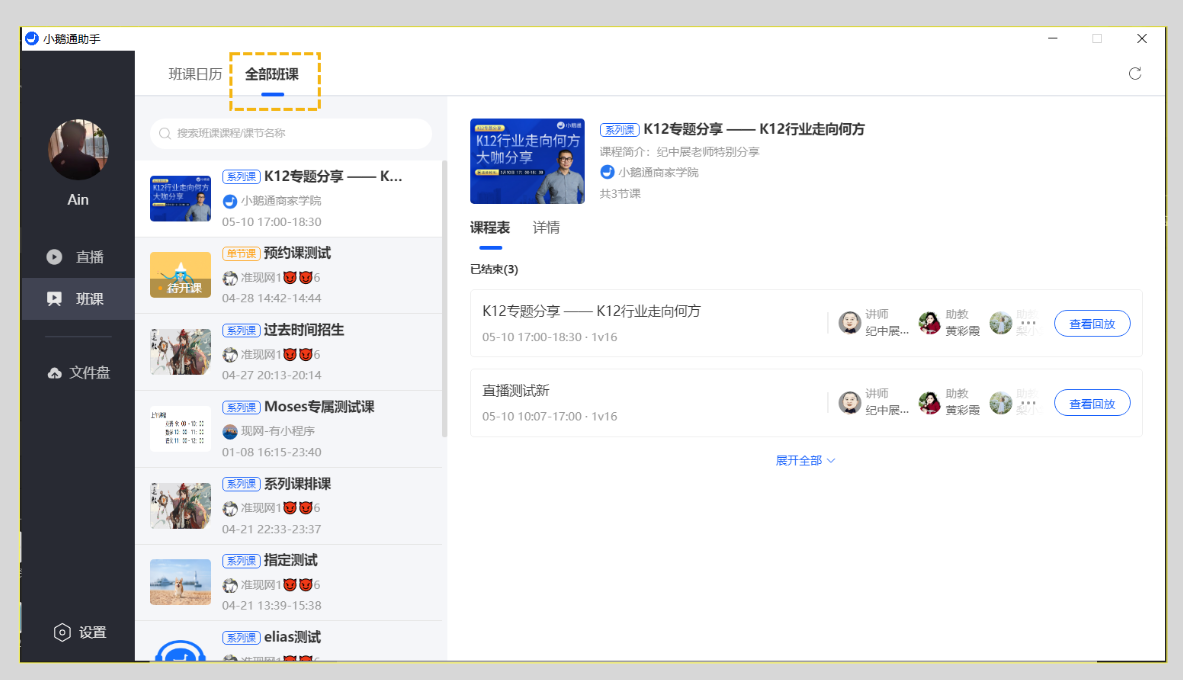Click the refresh icon at top right
The width and height of the screenshot is (1183, 680).
(1134, 73)
